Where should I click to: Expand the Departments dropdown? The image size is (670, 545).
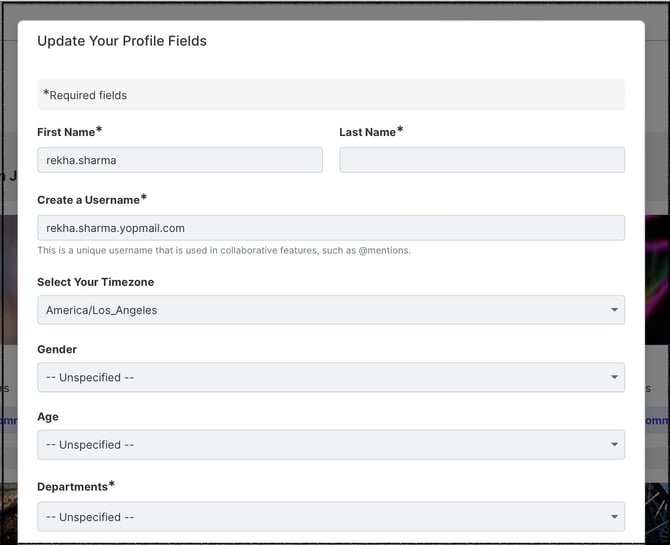331,517
